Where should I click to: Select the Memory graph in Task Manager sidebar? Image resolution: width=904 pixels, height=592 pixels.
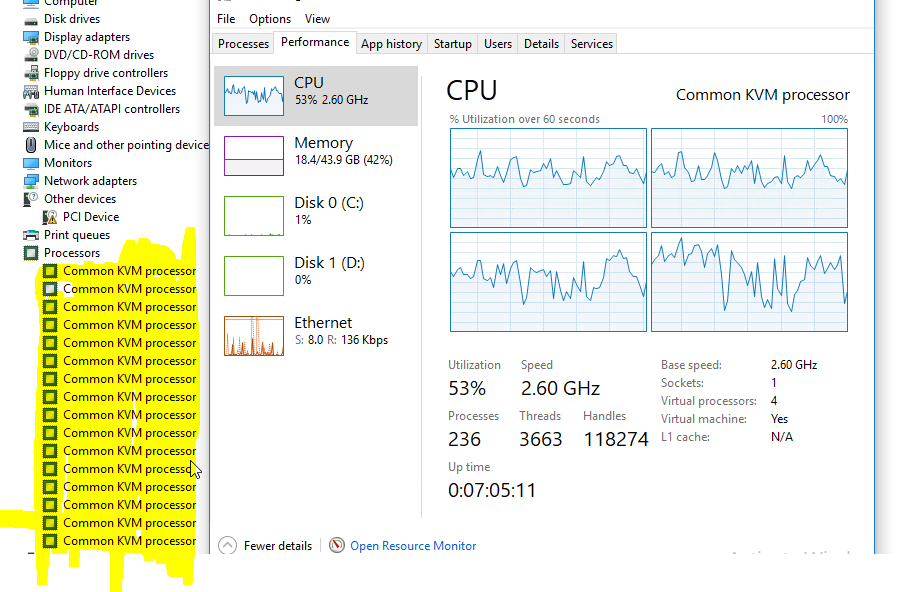[x=253, y=155]
